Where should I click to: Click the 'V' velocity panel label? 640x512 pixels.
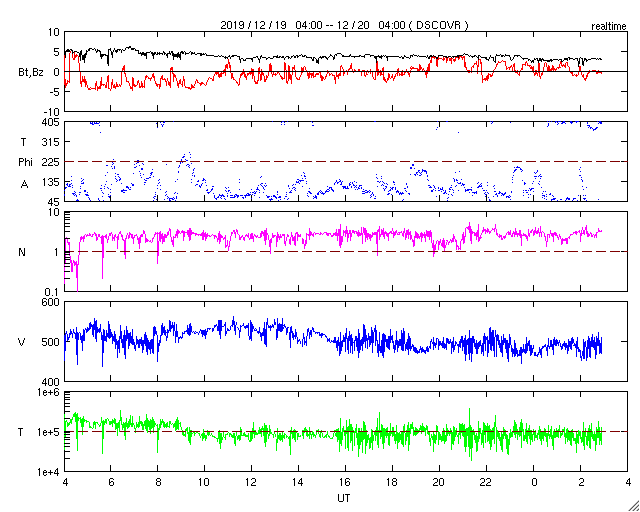(22, 342)
